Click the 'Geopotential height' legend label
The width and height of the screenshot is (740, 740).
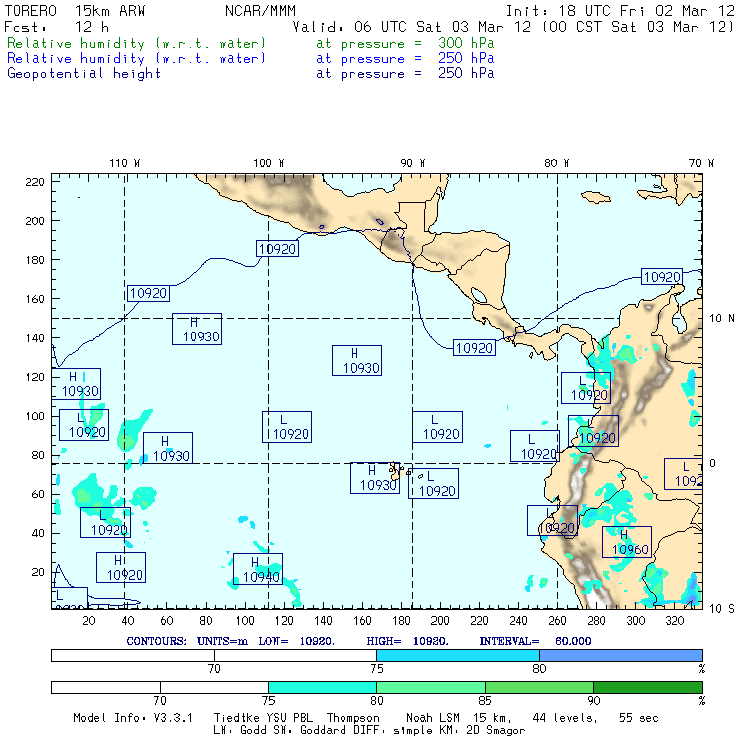click(84, 74)
